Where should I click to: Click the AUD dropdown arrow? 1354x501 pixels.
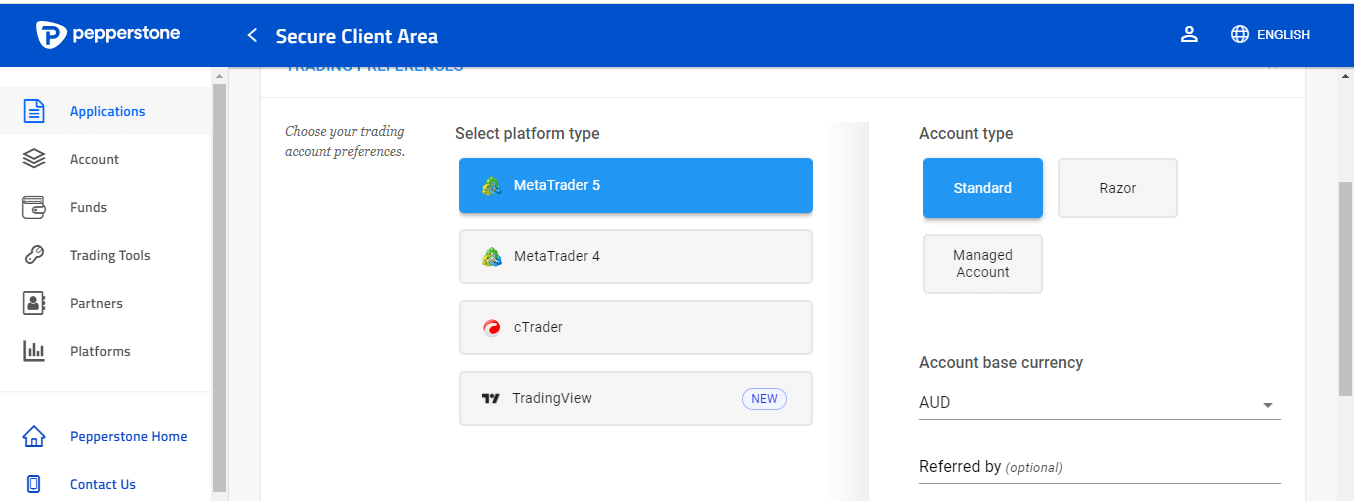coord(1268,405)
